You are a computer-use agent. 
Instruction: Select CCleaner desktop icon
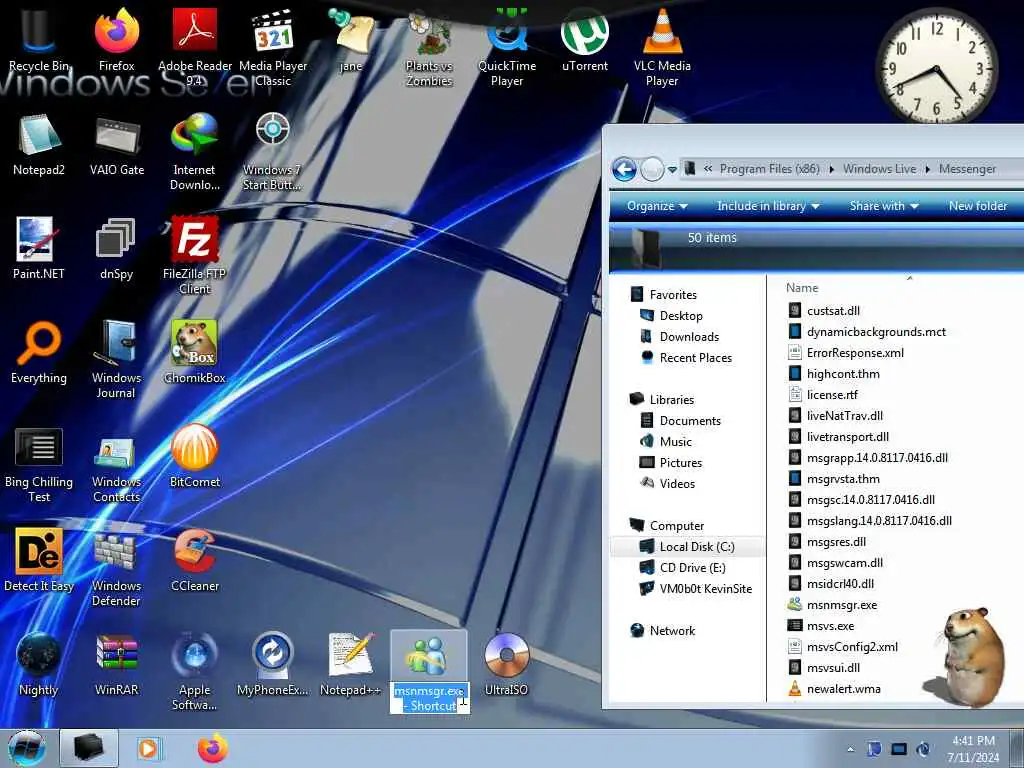pyautogui.click(x=195, y=560)
